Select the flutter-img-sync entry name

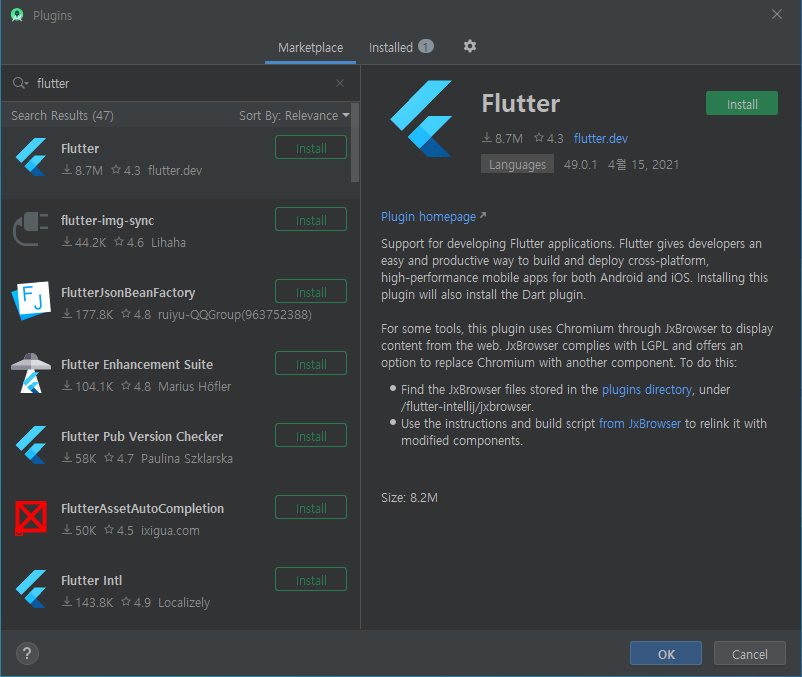[x=107, y=221]
